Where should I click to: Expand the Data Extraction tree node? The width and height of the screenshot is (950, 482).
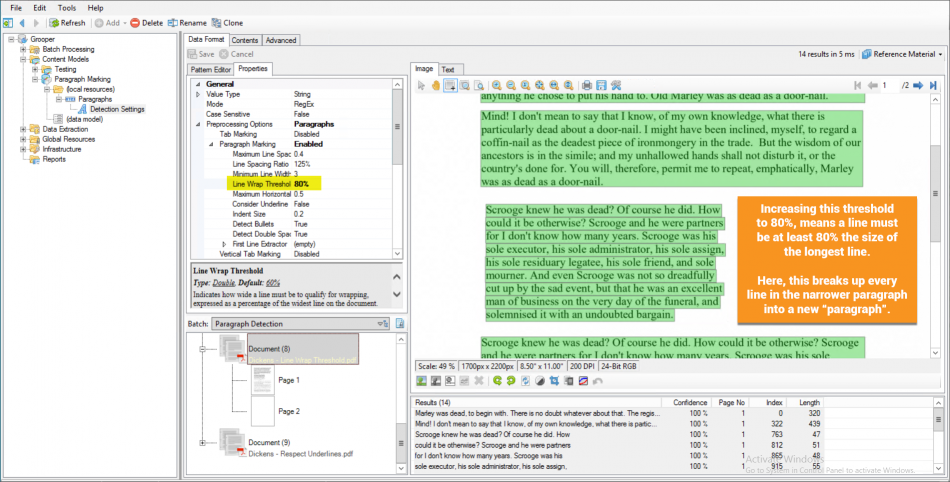tap(23, 129)
